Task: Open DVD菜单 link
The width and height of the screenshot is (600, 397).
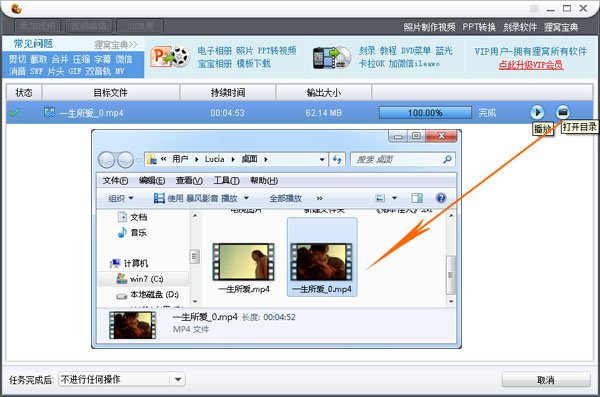Action: point(416,51)
